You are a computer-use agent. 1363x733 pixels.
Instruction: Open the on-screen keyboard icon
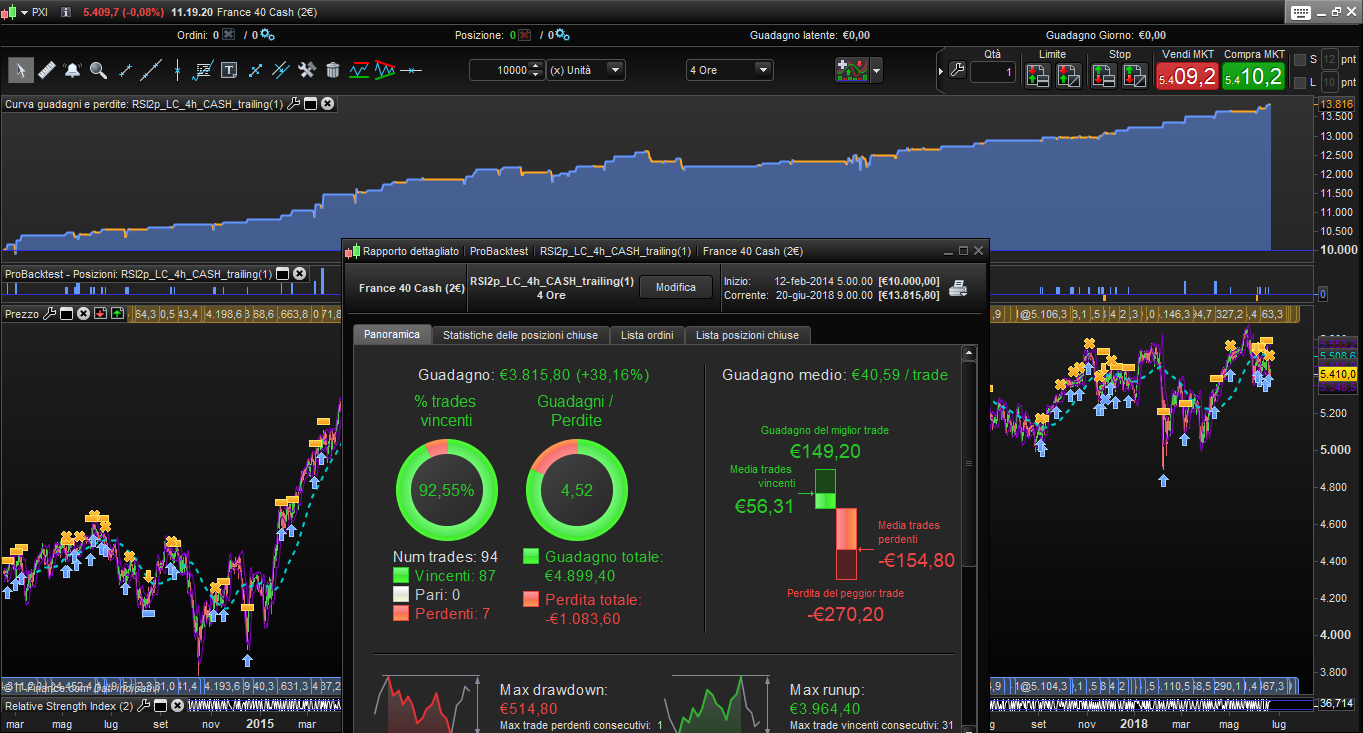click(x=1300, y=12)
